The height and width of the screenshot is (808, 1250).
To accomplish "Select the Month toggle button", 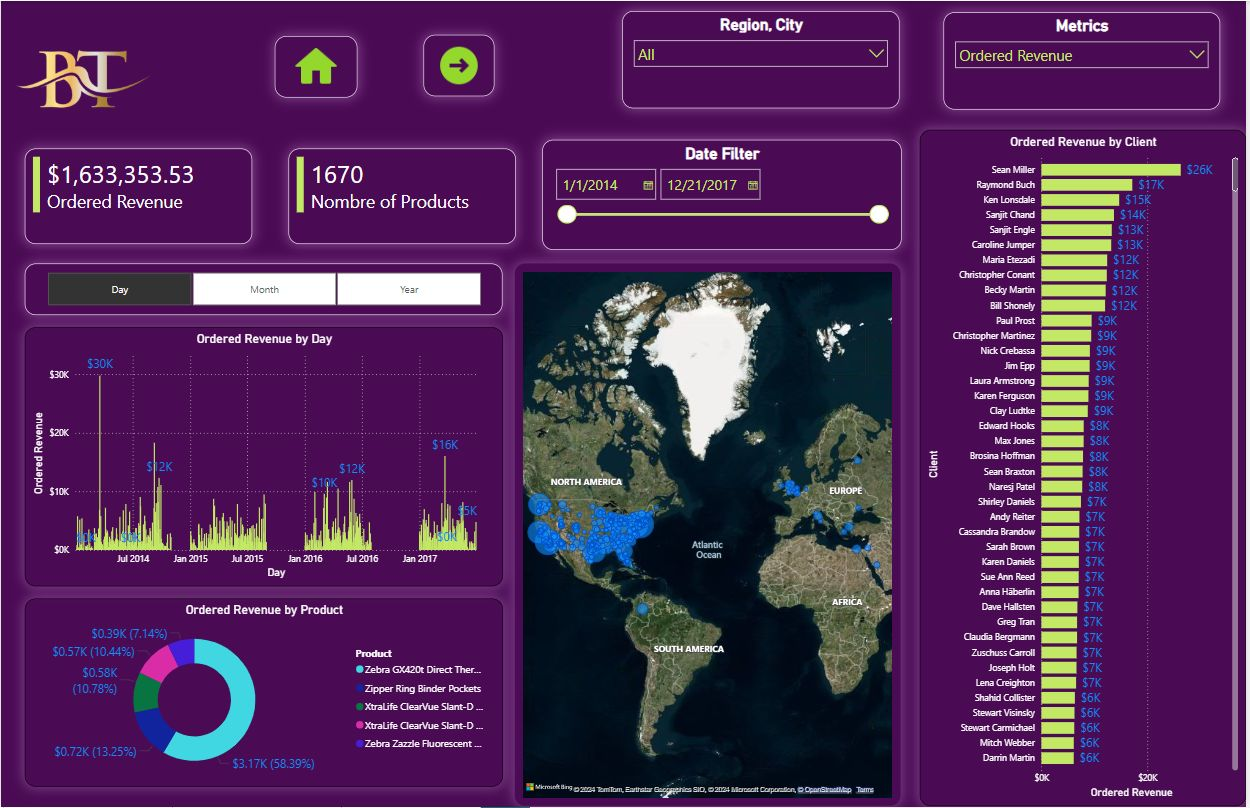I will [x=264, y=289].
